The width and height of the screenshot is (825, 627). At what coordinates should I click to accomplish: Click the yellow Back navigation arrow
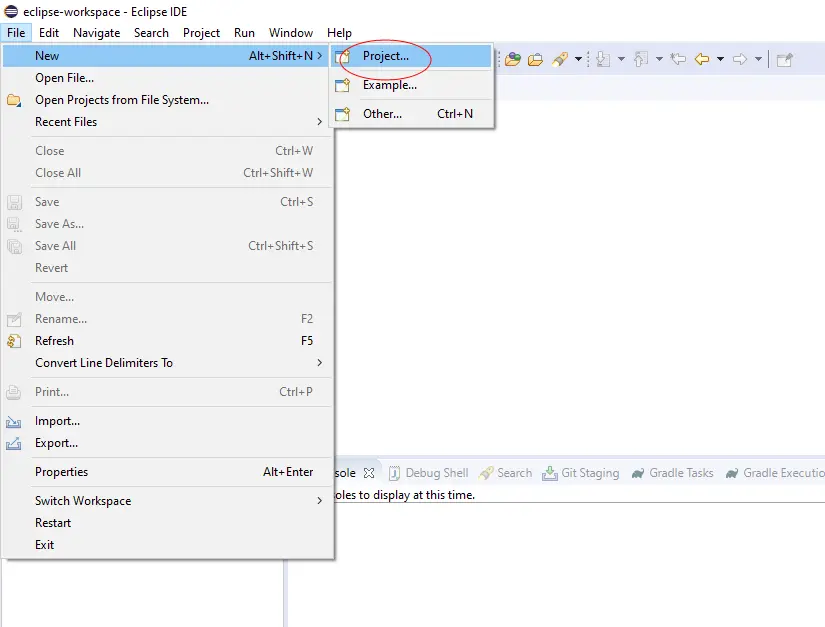coord(702,59)
